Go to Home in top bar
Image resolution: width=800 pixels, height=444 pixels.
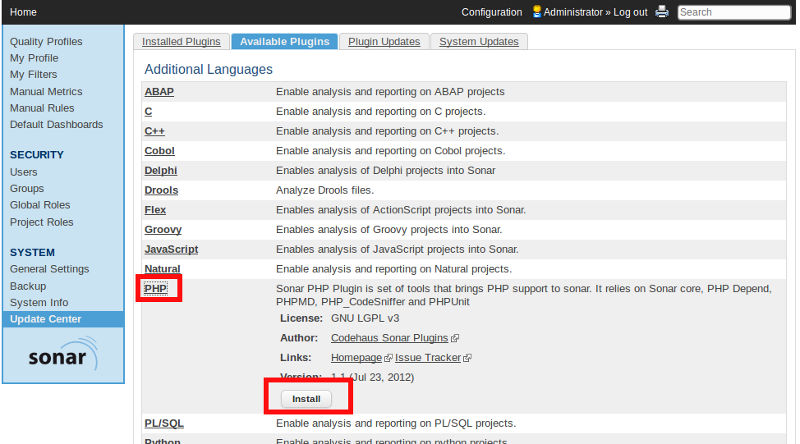23,12
